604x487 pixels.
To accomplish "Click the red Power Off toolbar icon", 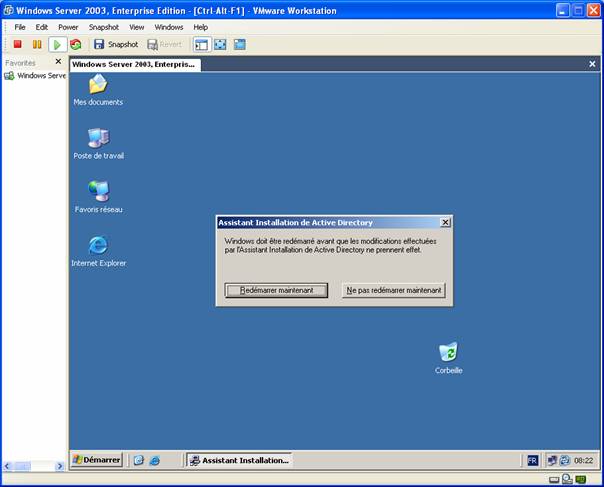I will tap(17, 44).
